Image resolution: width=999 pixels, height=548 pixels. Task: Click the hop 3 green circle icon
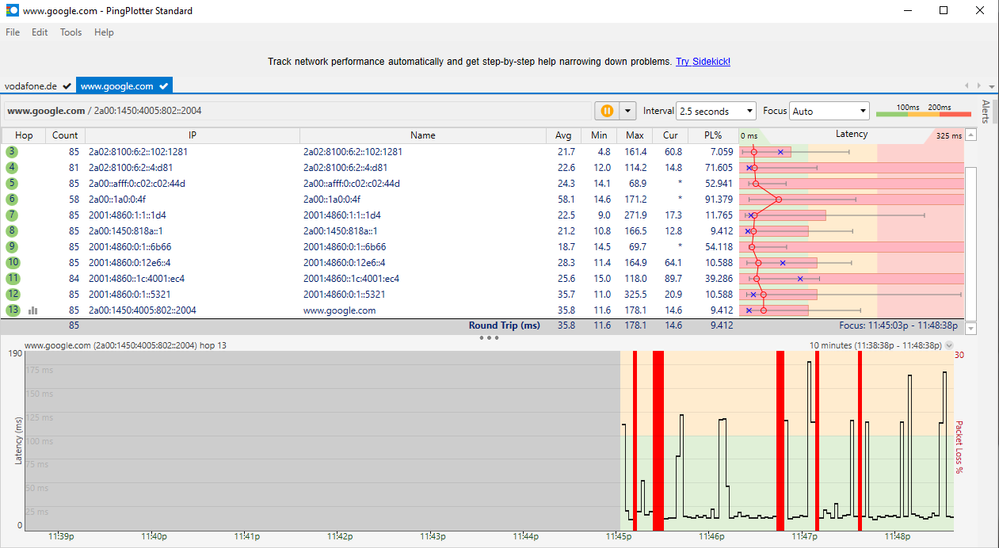tap(11, 152)
